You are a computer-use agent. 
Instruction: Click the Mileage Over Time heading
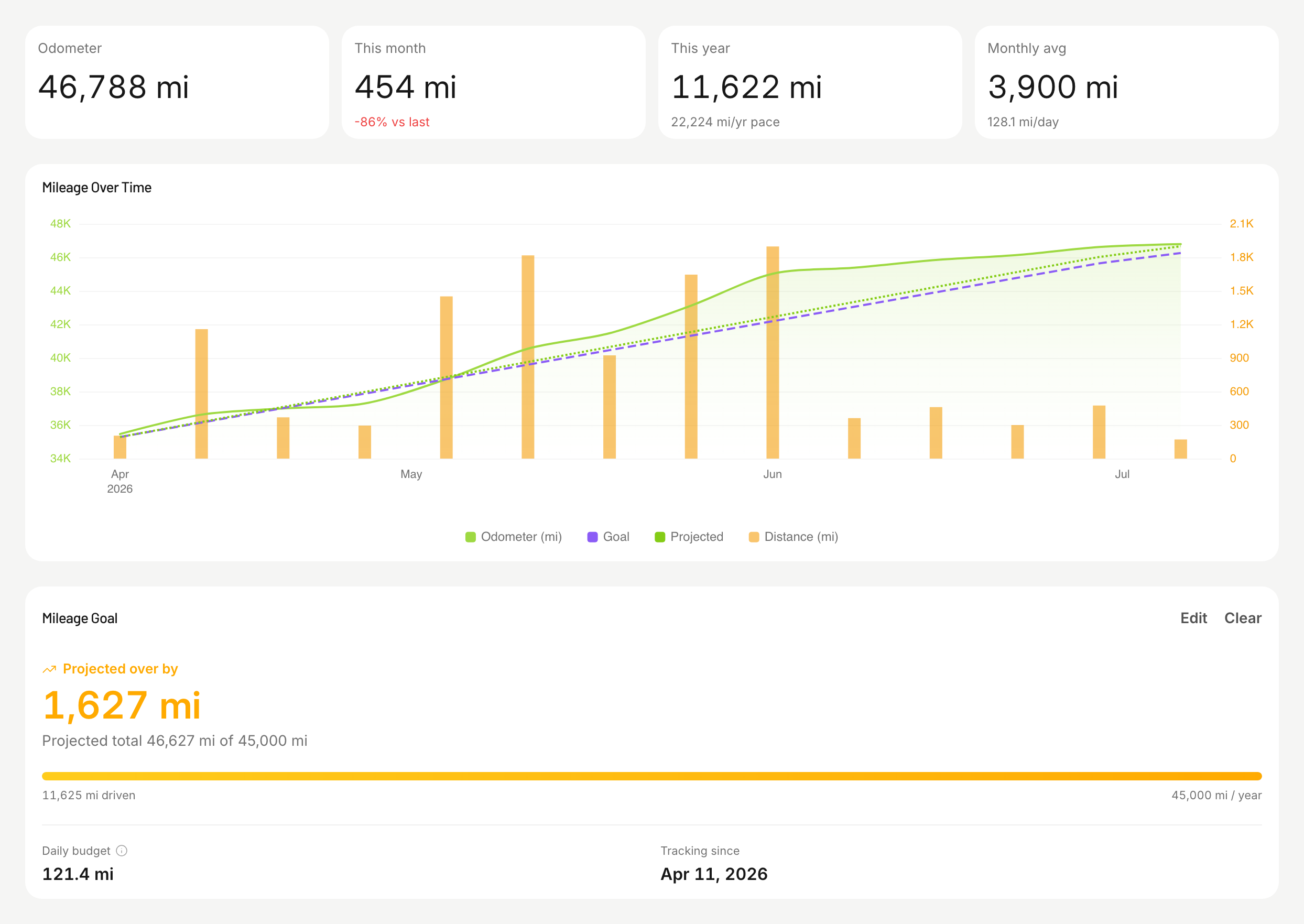pos(97,188)
